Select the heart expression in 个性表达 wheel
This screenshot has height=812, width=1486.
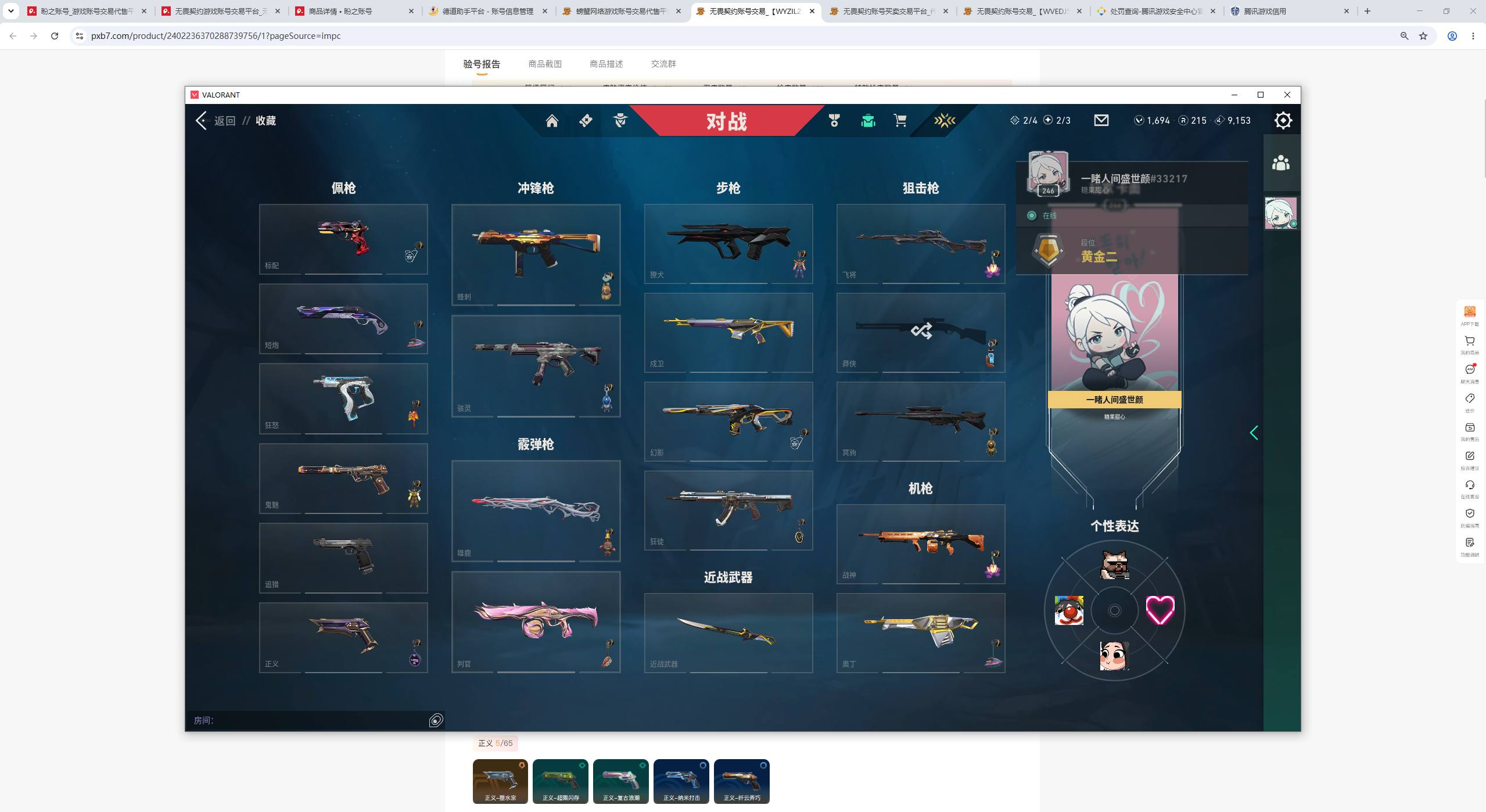pos(1160,610)
